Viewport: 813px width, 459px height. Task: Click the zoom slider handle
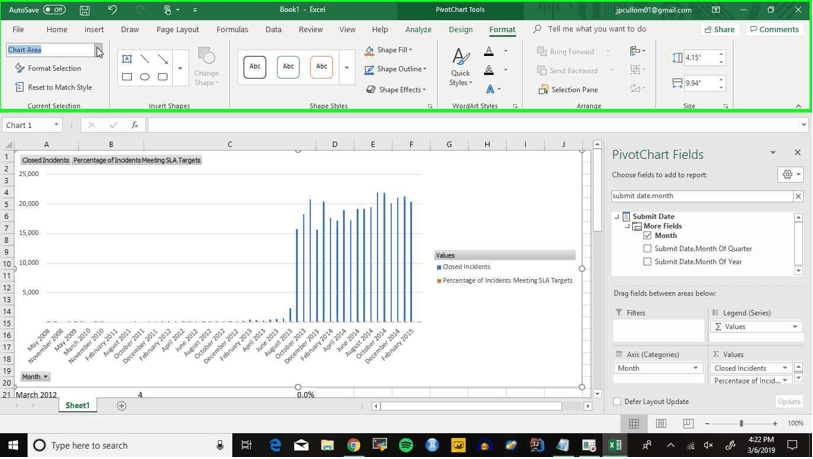point(741,424)
